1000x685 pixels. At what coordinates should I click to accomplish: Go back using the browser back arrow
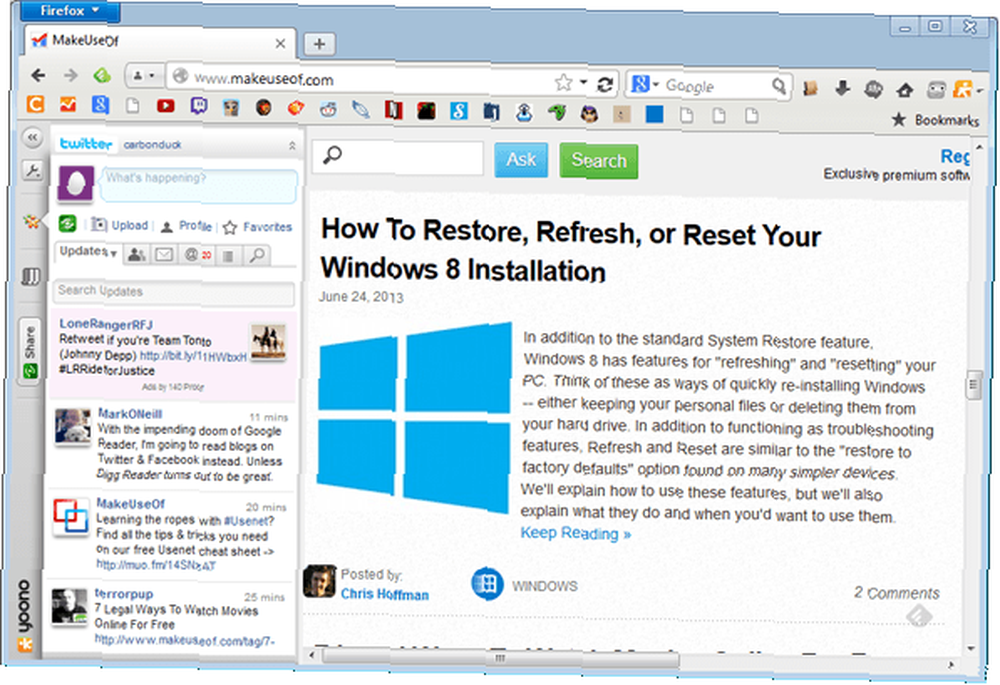[38, 75]
